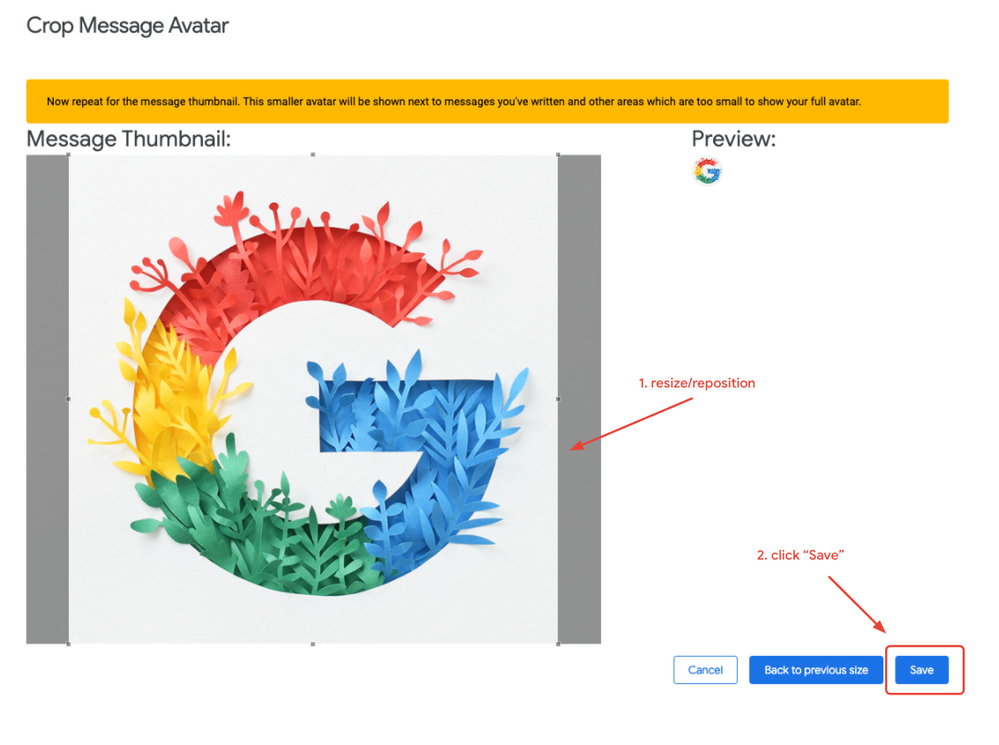Select the top-center edge crop handle
The image size is (999, 745).
313,155
